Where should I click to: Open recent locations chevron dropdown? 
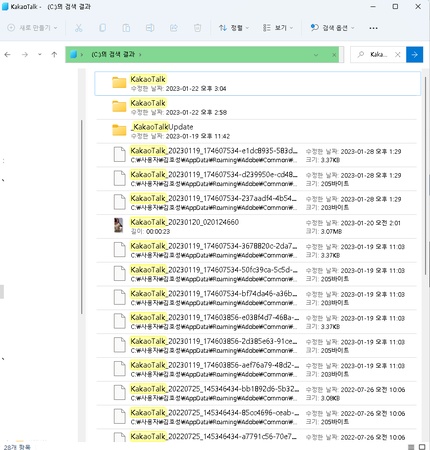click(x=40, y=54)
